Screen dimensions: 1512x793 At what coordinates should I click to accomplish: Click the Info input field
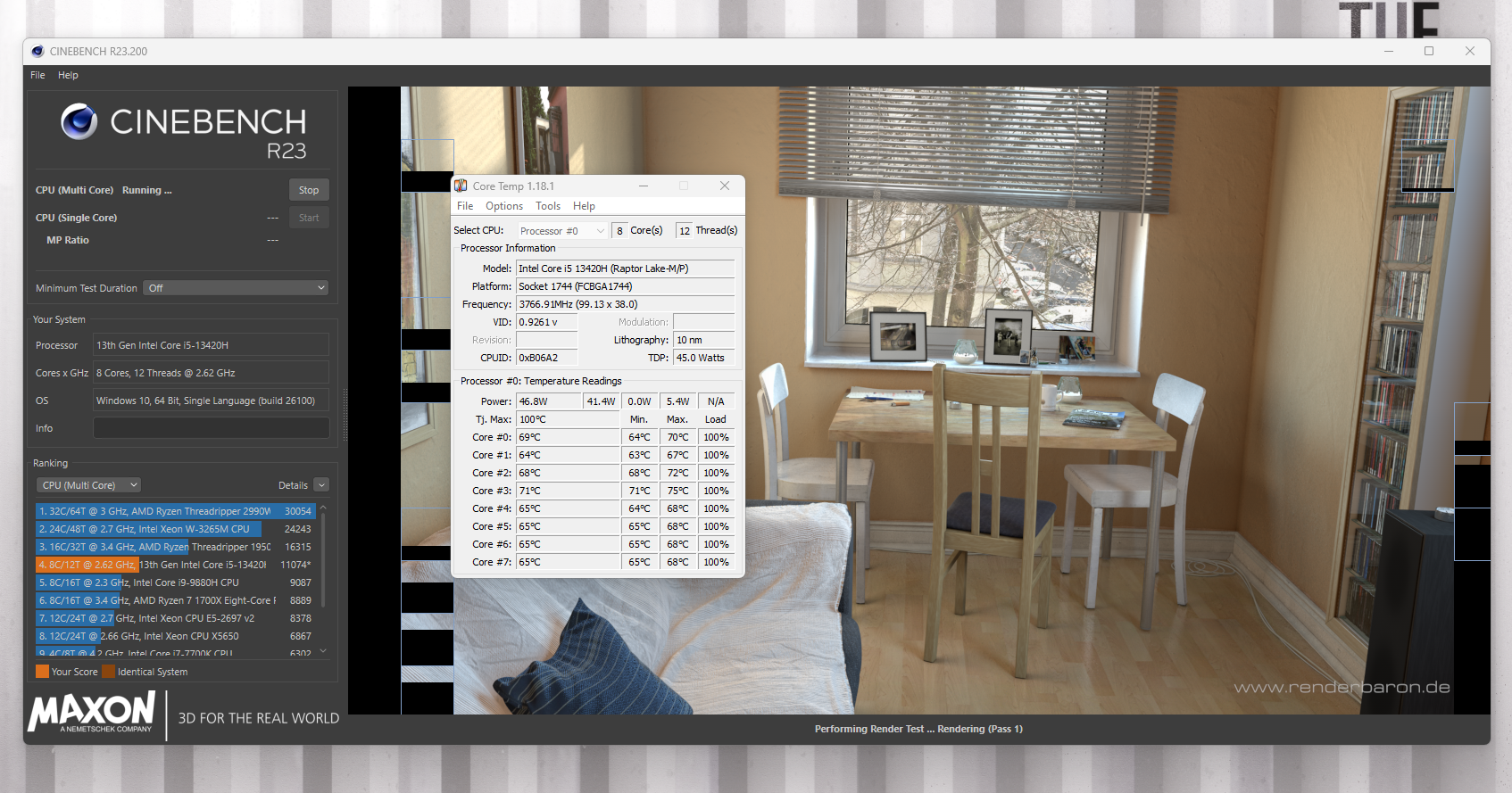212,428
